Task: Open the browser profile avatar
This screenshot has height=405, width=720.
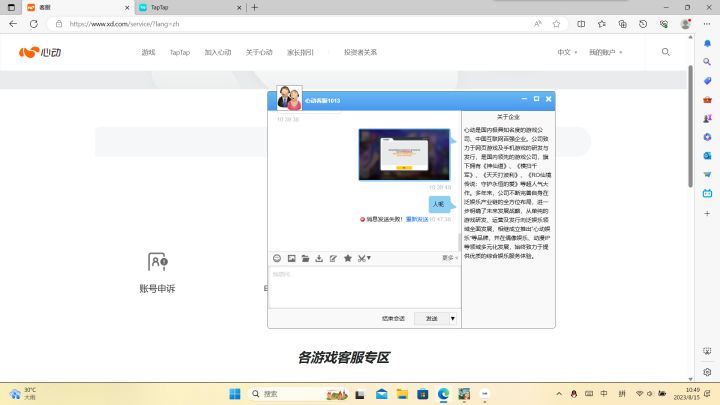Action: click(x=686, y=24)
